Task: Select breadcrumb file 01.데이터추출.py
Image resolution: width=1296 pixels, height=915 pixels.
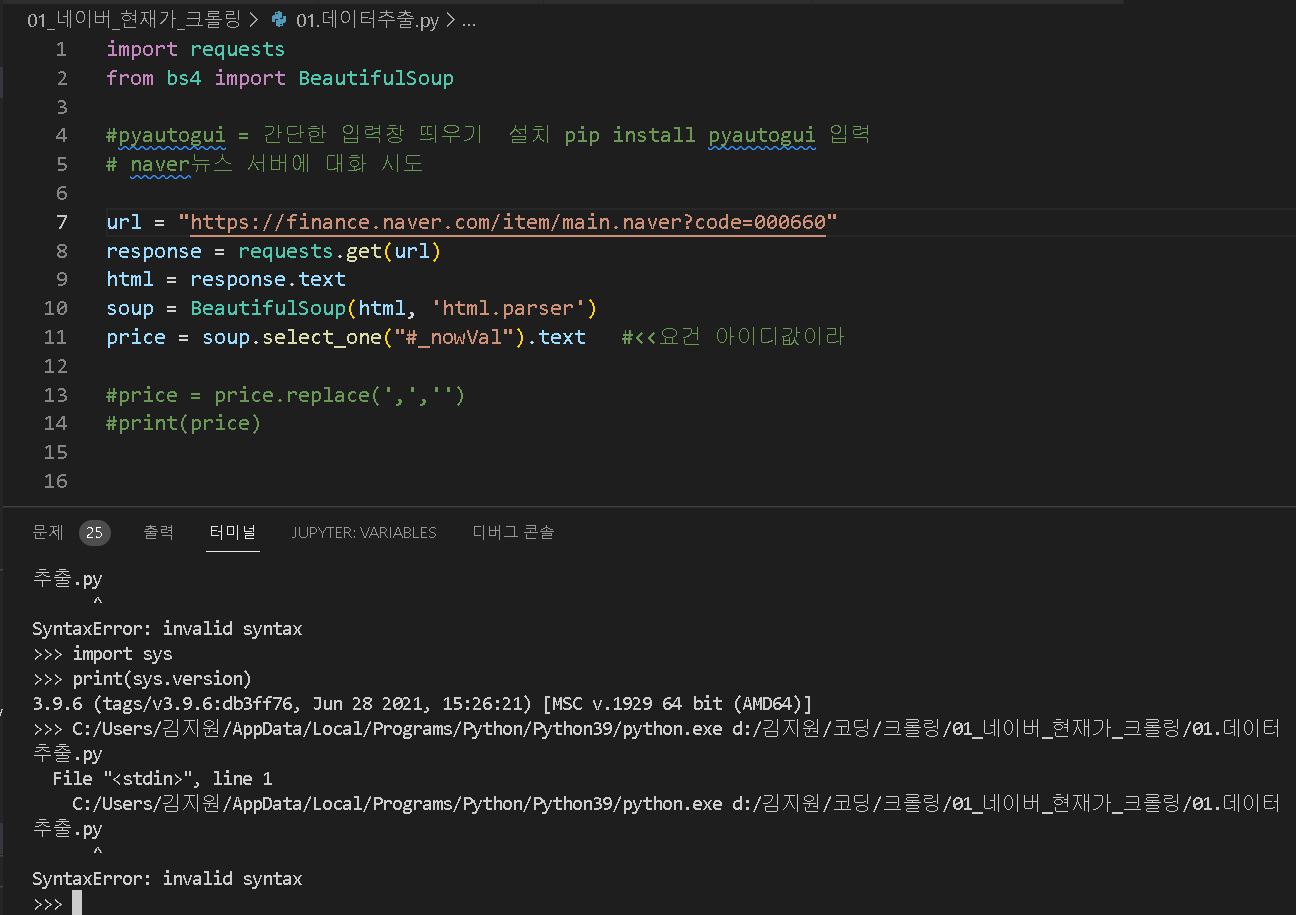Action: (x=367, y=19)
